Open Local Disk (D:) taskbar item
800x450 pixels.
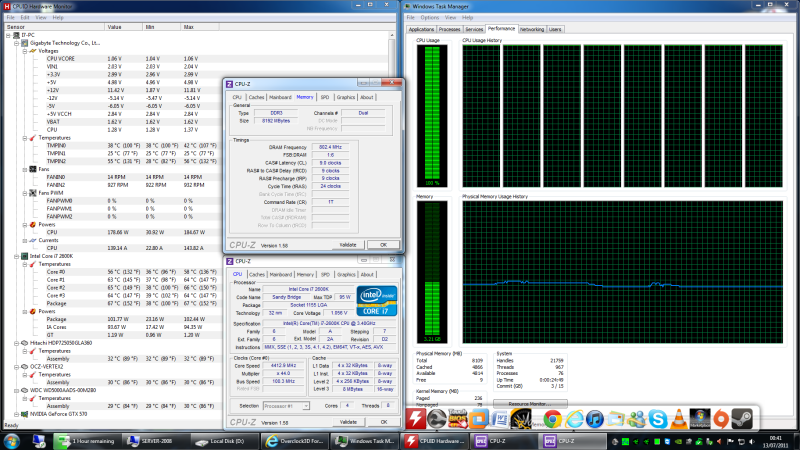coord(225,441)
